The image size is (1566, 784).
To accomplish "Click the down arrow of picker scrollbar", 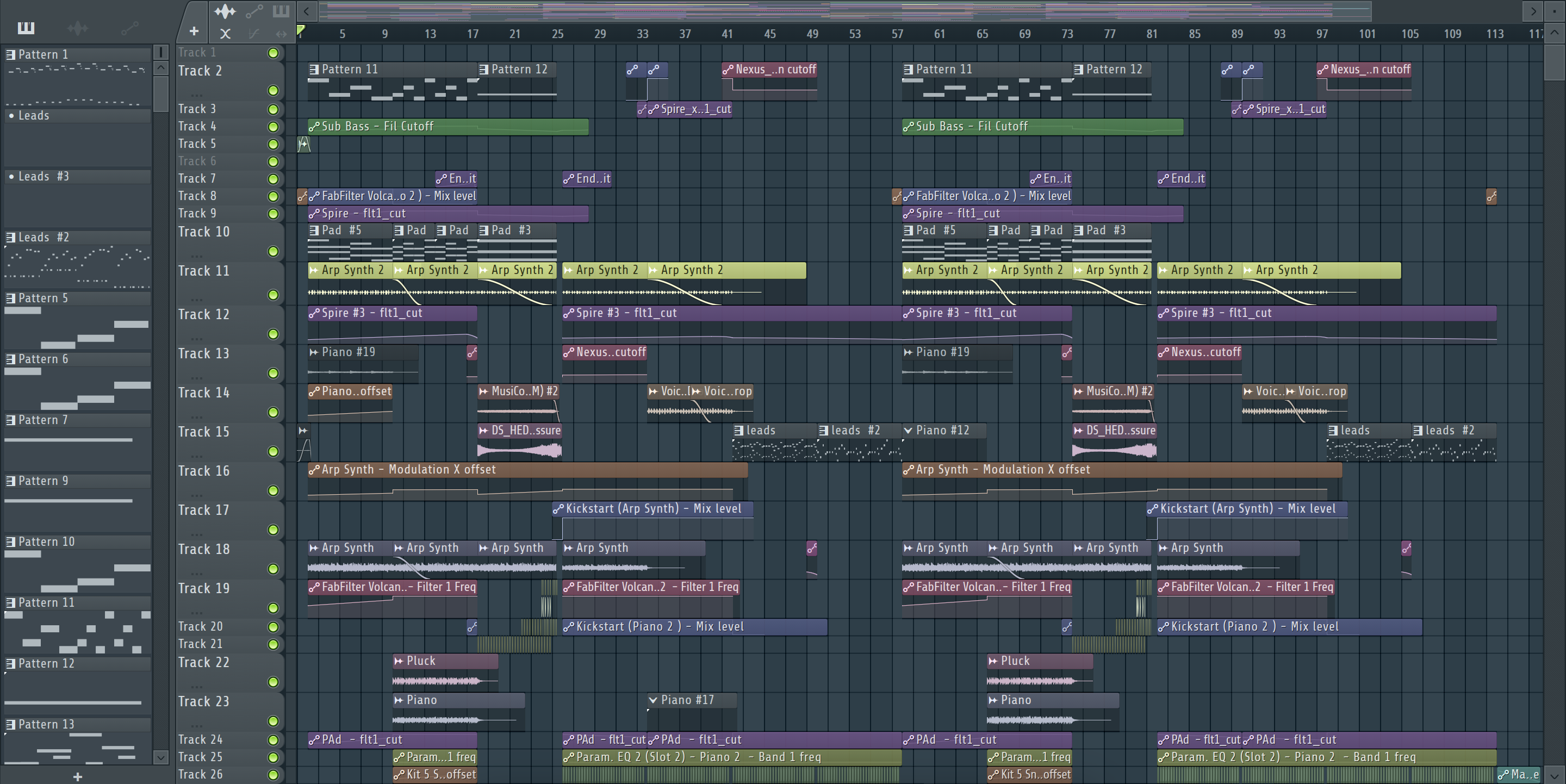I will coord(160,757).
